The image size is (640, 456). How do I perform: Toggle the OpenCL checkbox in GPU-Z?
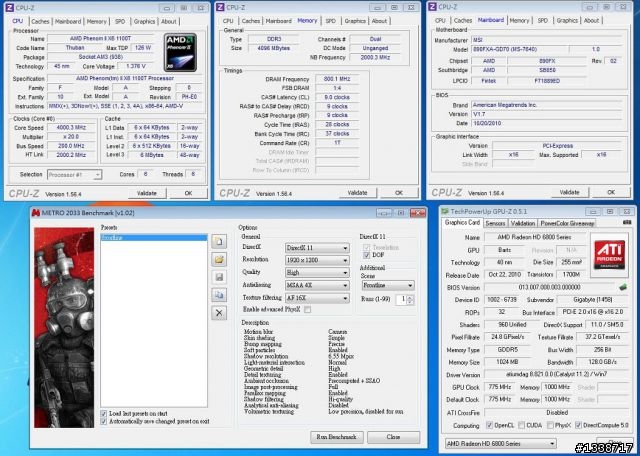489,425
